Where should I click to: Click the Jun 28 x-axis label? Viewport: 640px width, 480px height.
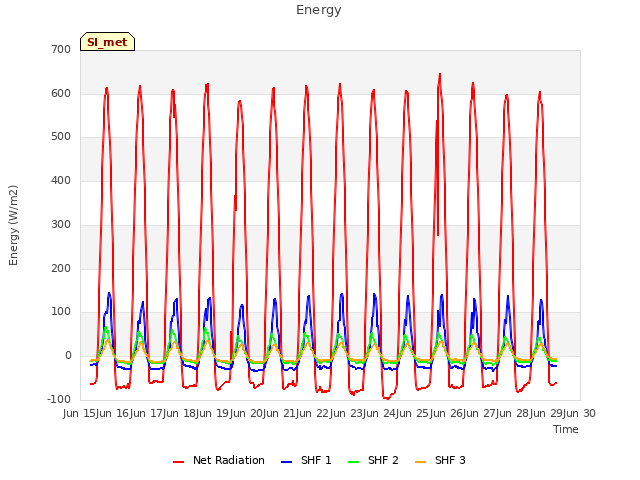click(514, 413)
